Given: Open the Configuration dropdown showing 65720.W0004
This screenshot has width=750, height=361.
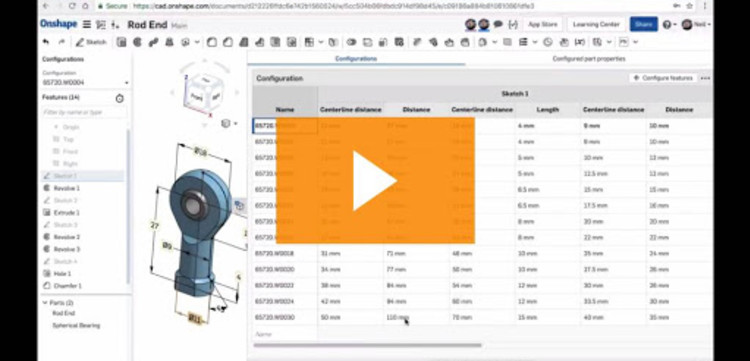Looking at the screenshot, I should (86, 82).
